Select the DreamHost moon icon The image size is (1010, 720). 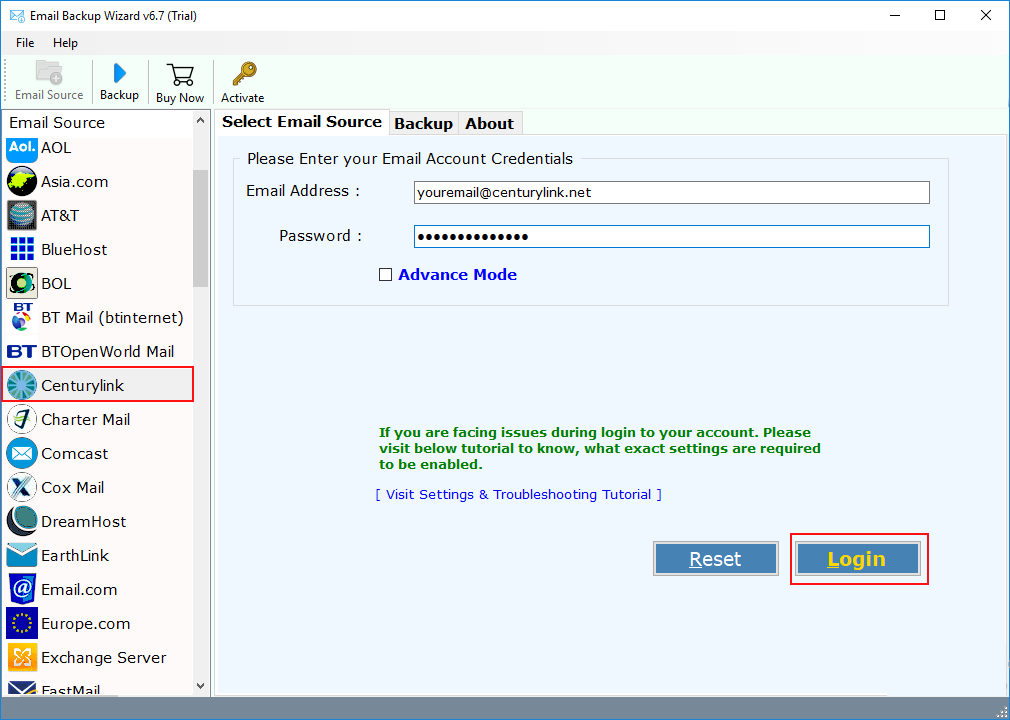click(22, 522)
